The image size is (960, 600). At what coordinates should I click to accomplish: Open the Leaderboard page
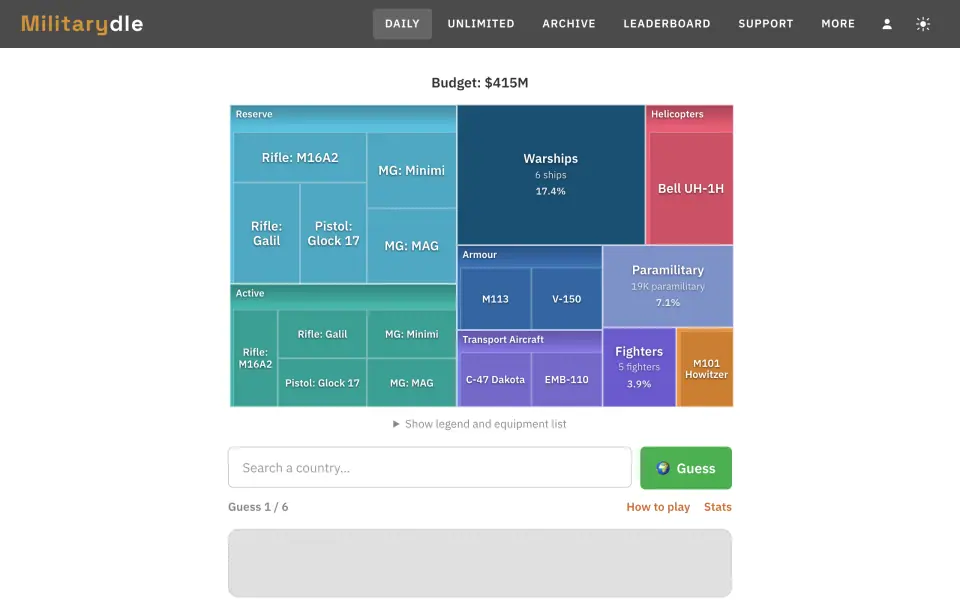pos(667,24)
